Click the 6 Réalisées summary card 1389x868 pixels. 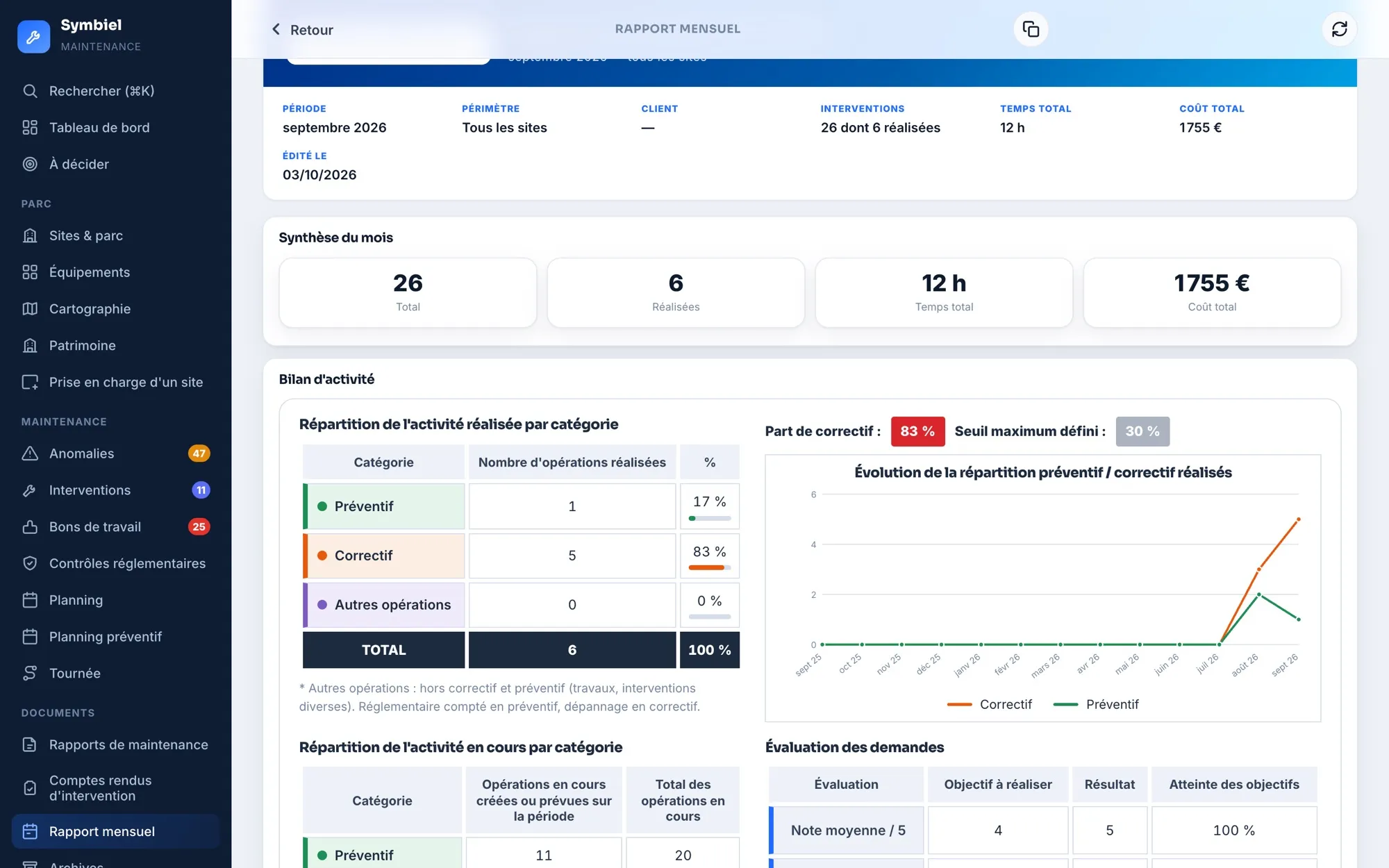[x=676, y=292]
